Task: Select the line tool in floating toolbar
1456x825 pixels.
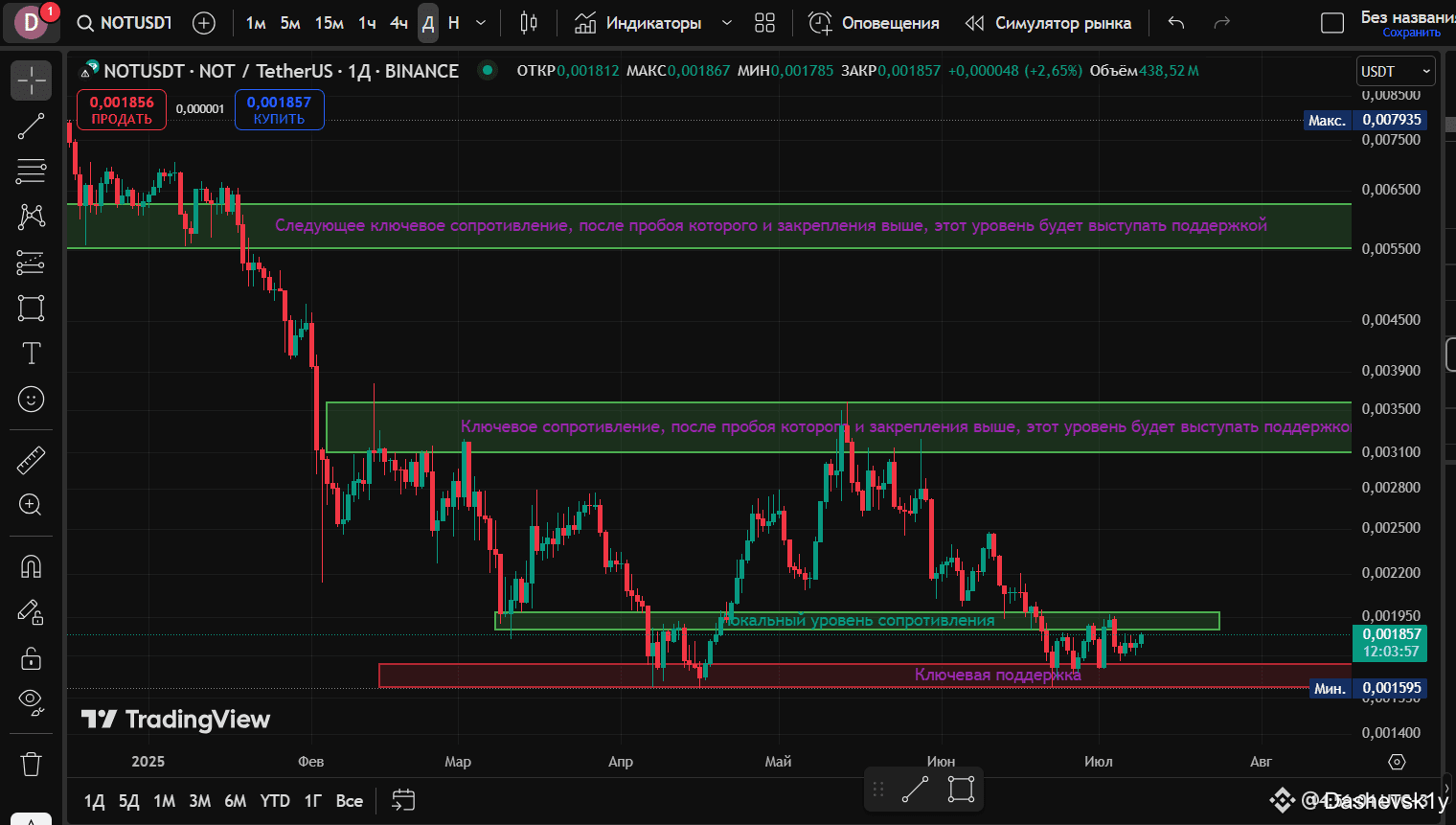Action: (x=915, y=790)
